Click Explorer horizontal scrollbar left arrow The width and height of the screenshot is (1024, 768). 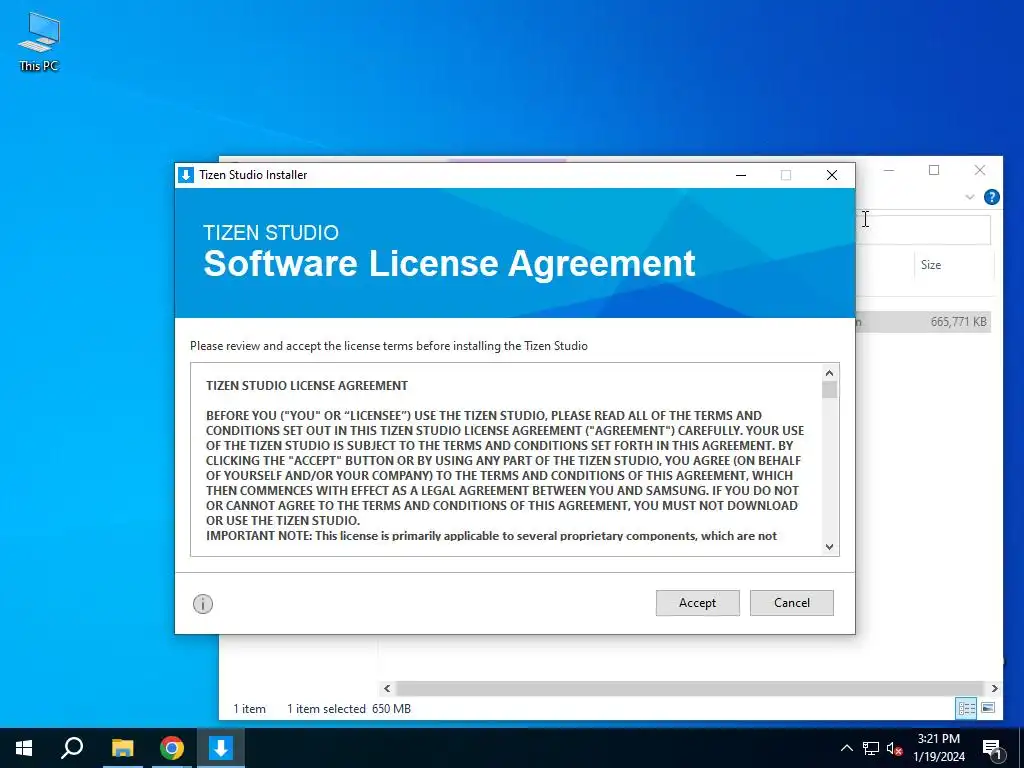click(x=387, y=688)
